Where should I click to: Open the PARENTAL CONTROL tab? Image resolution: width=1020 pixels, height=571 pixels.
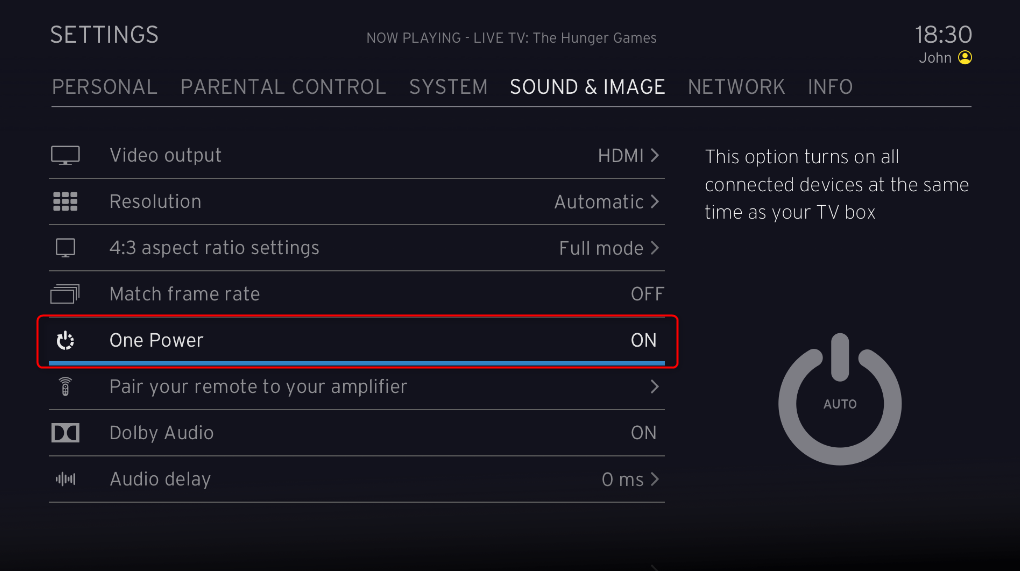tap(283, 87)
